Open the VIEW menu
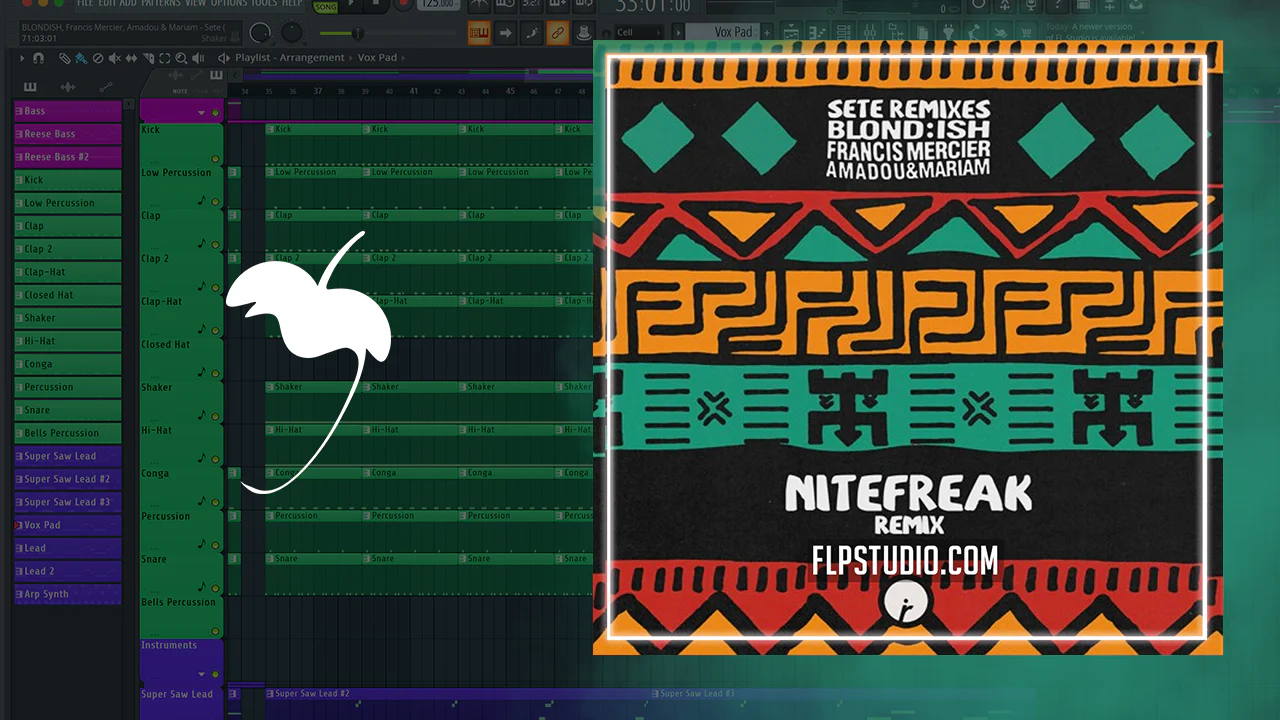Viewport: 1280px width, 720px height. point(195,3)
